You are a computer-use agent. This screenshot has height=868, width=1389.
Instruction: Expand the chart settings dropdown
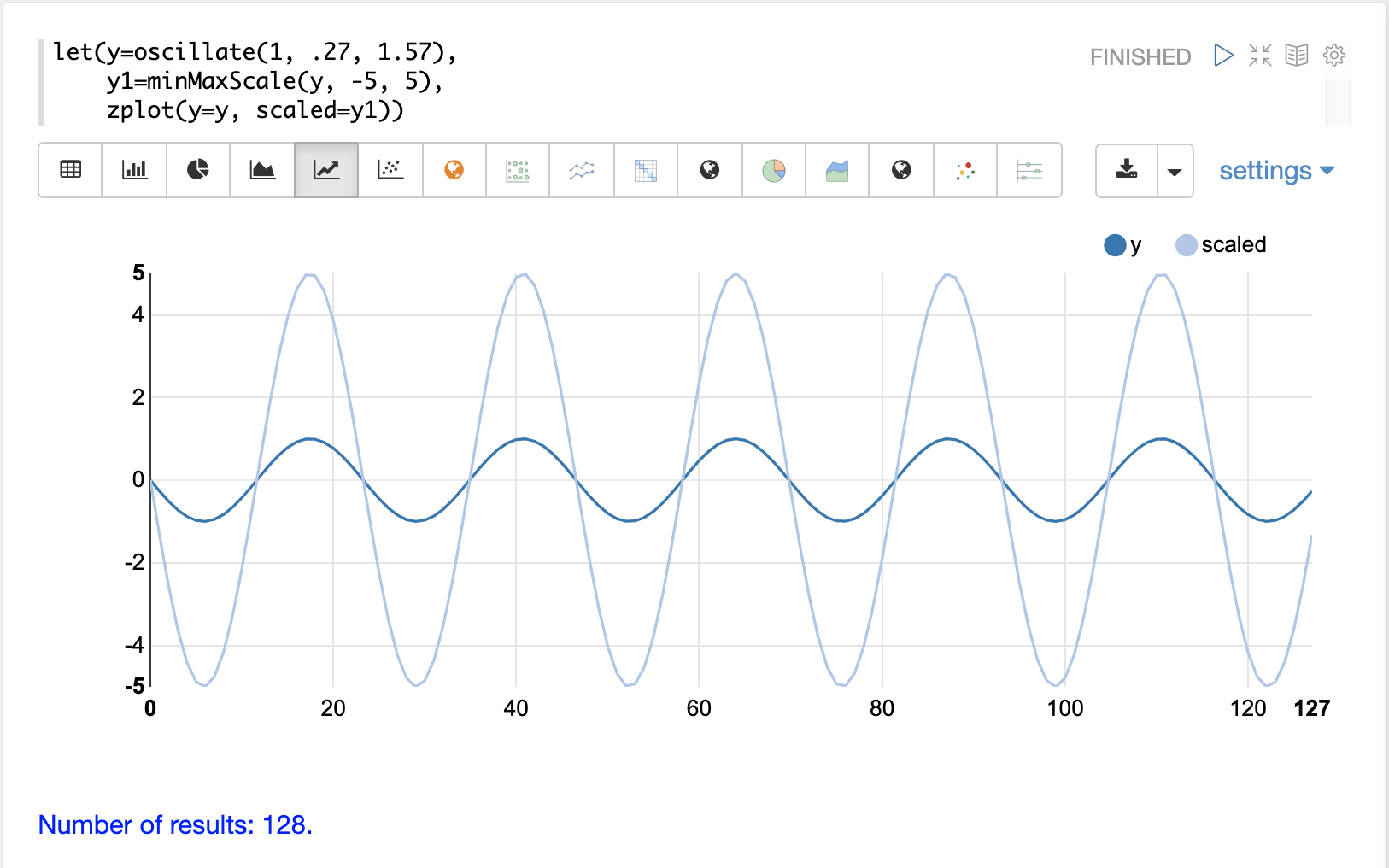(1276, 171)
